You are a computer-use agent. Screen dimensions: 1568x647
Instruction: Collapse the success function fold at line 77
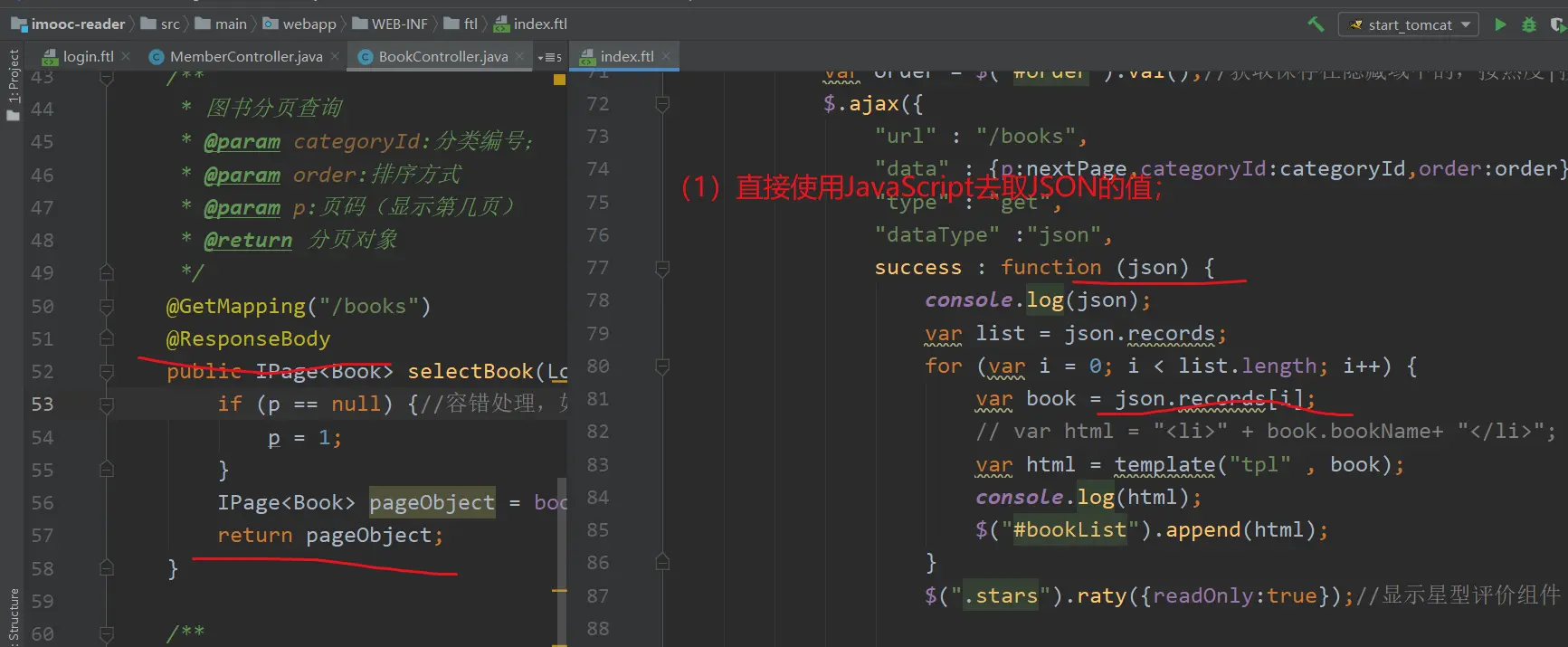[662, 268]
